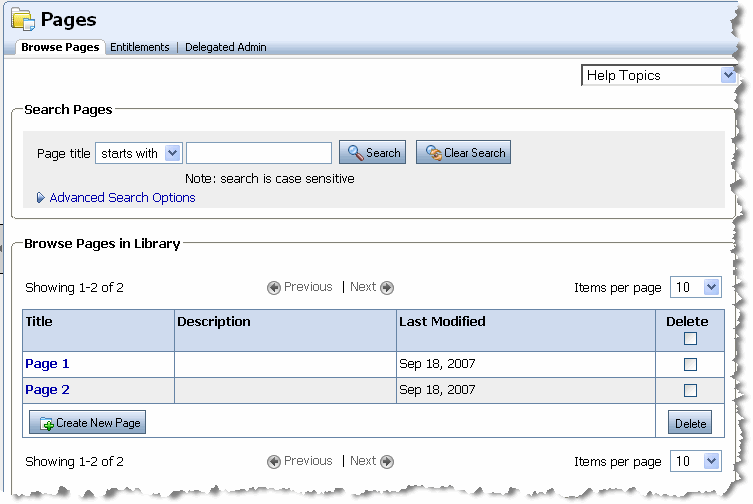Image resolution: width=753 pixels, height=504 pixels.
Task: Click lower Next arrow icon
Action: click(x=387, y=461)
